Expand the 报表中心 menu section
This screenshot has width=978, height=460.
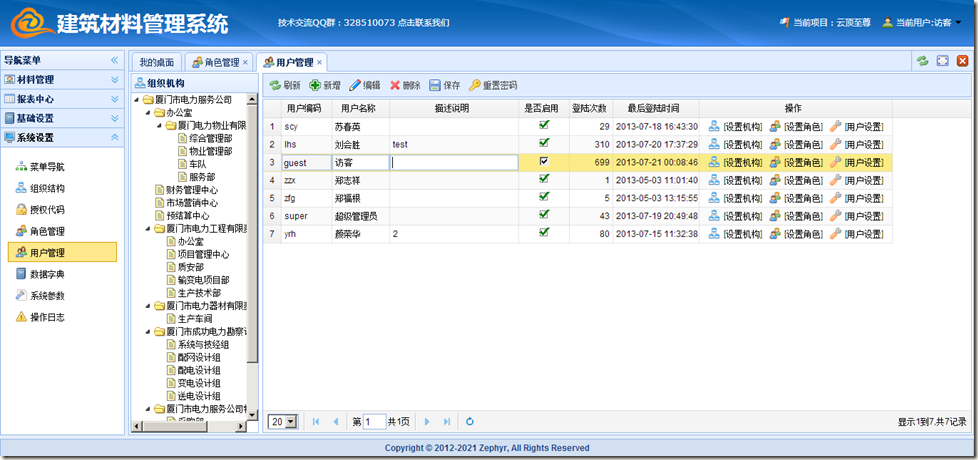coord(114,99)
